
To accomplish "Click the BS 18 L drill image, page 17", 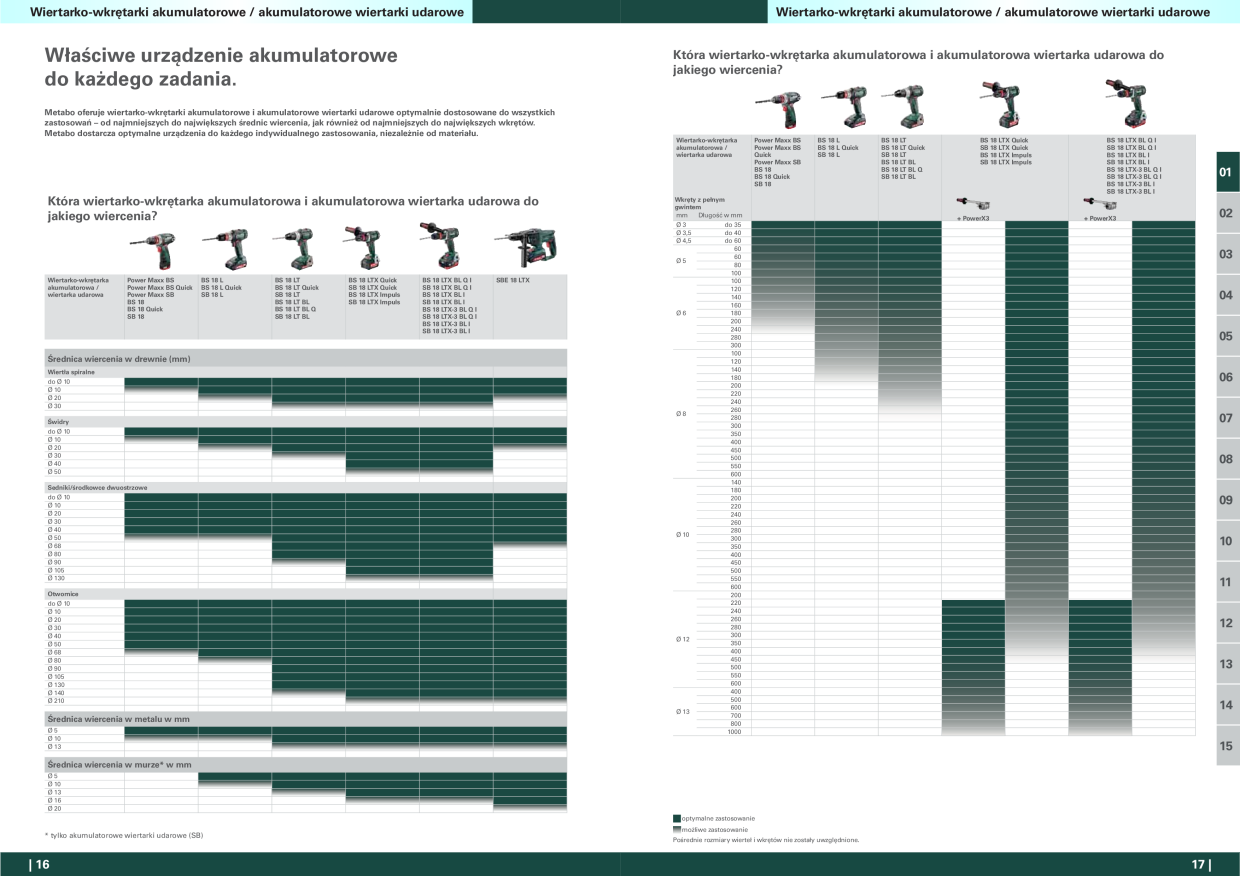I will pyautogui.click(x=842, y=109).
